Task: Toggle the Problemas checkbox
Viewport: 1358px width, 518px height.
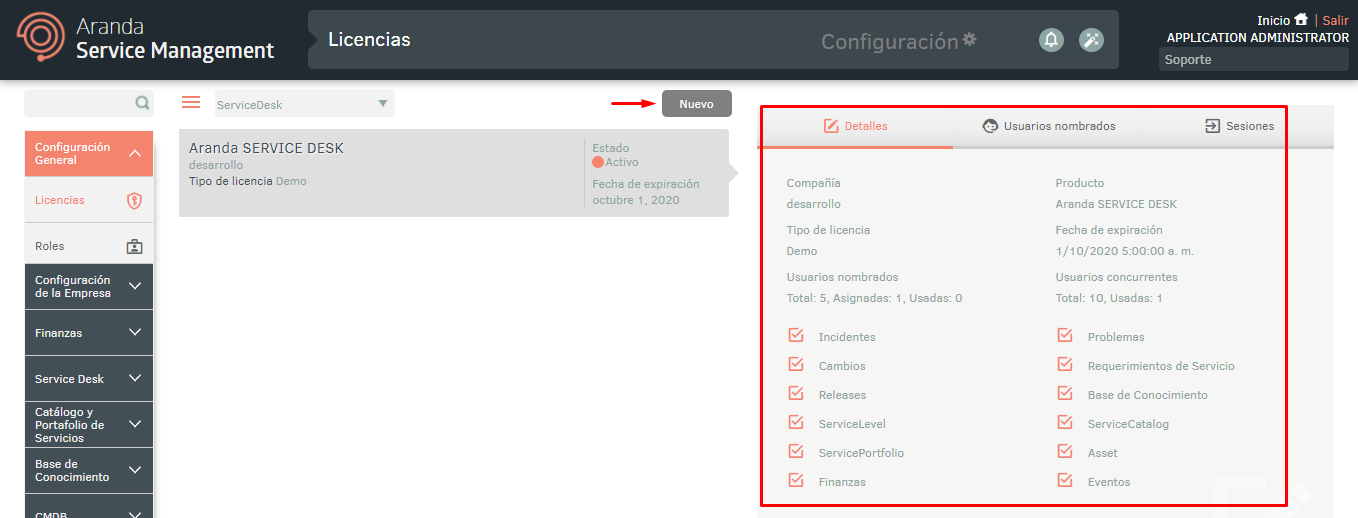Action: tap(1065, 336)
